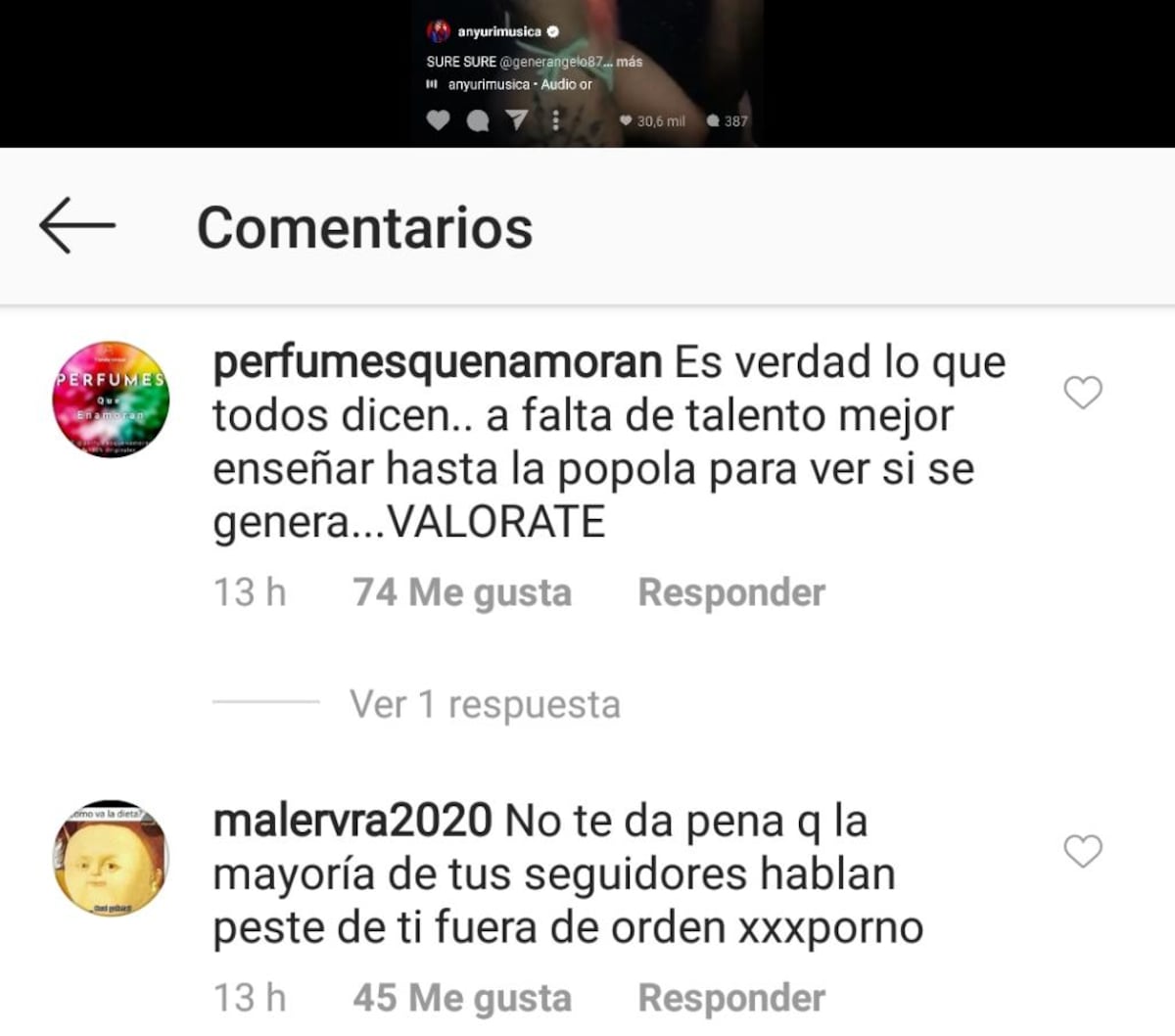Like the perfumesquenamoran comment
This screenshot has height=1036, width=1175.
(x=1083, y=393)
